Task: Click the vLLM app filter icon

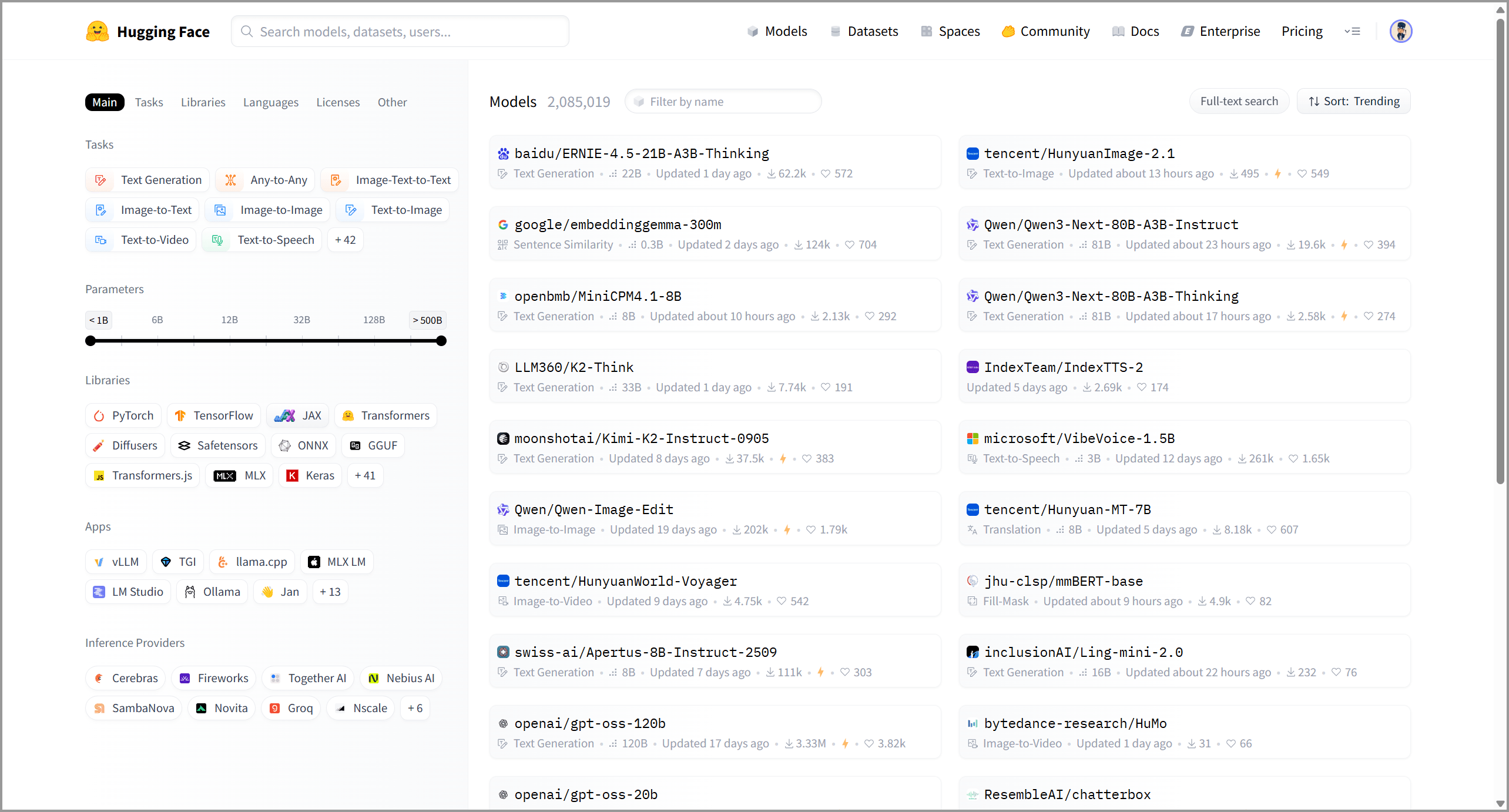Action: pyautogui.click(x=99, y=562)
